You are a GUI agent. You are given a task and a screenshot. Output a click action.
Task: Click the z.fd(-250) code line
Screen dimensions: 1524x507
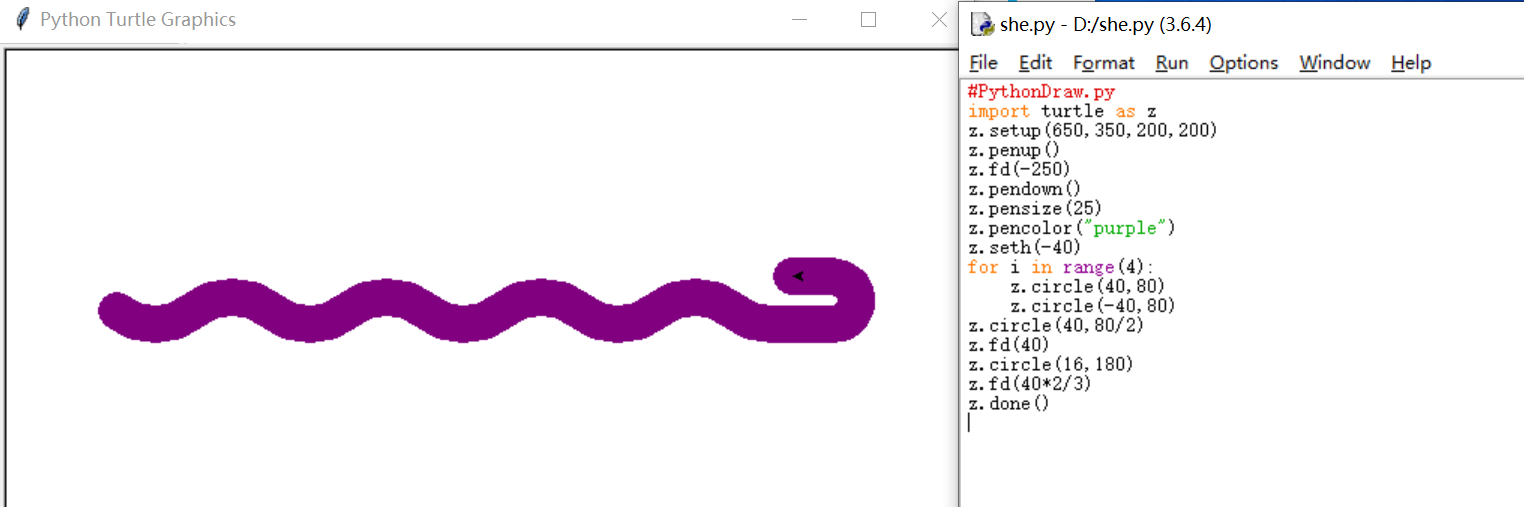(1019, 169)
